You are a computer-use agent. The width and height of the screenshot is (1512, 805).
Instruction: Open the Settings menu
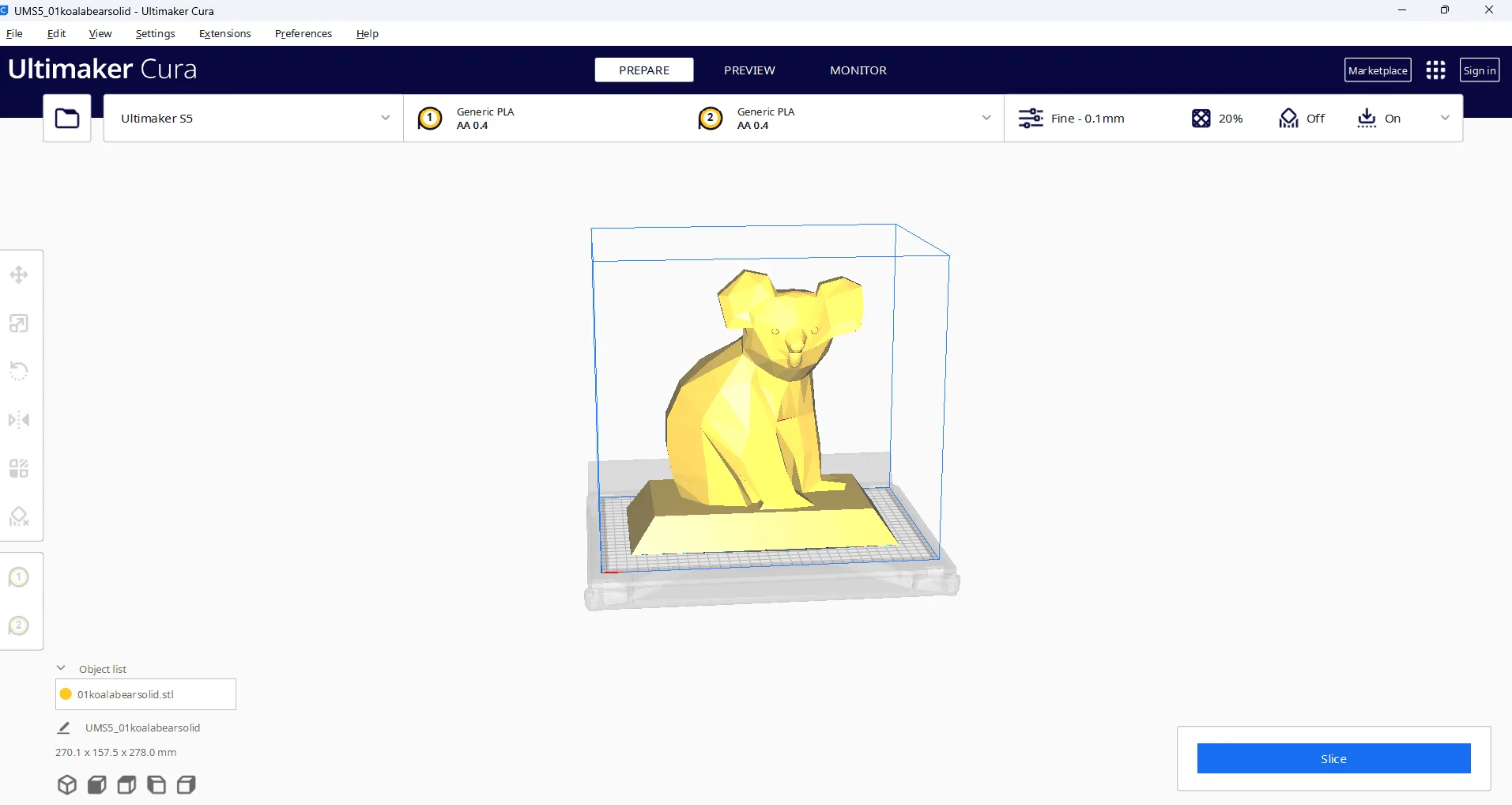click(x=155, y=33)
